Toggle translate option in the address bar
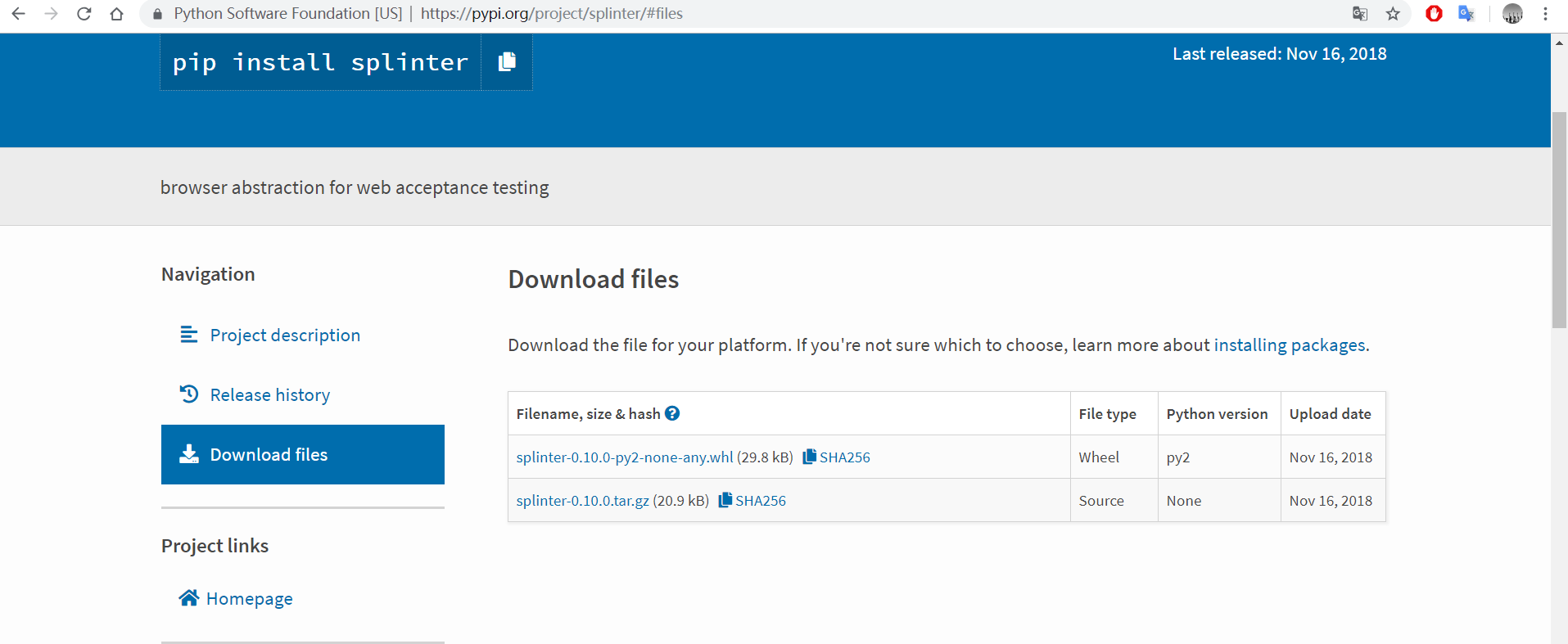The width and height of the screenshot is (1568, 644). pyautogui.click(x=1360, y=13)
